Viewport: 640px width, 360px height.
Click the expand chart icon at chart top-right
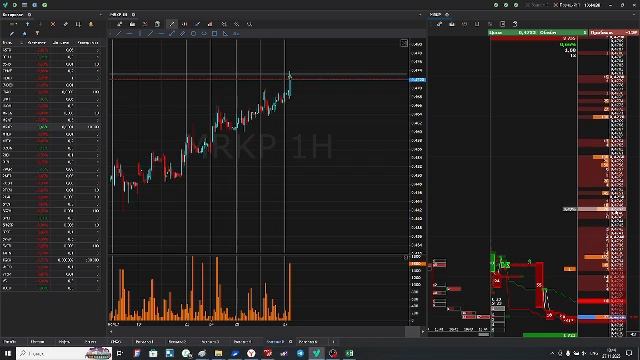pos(404,43)
